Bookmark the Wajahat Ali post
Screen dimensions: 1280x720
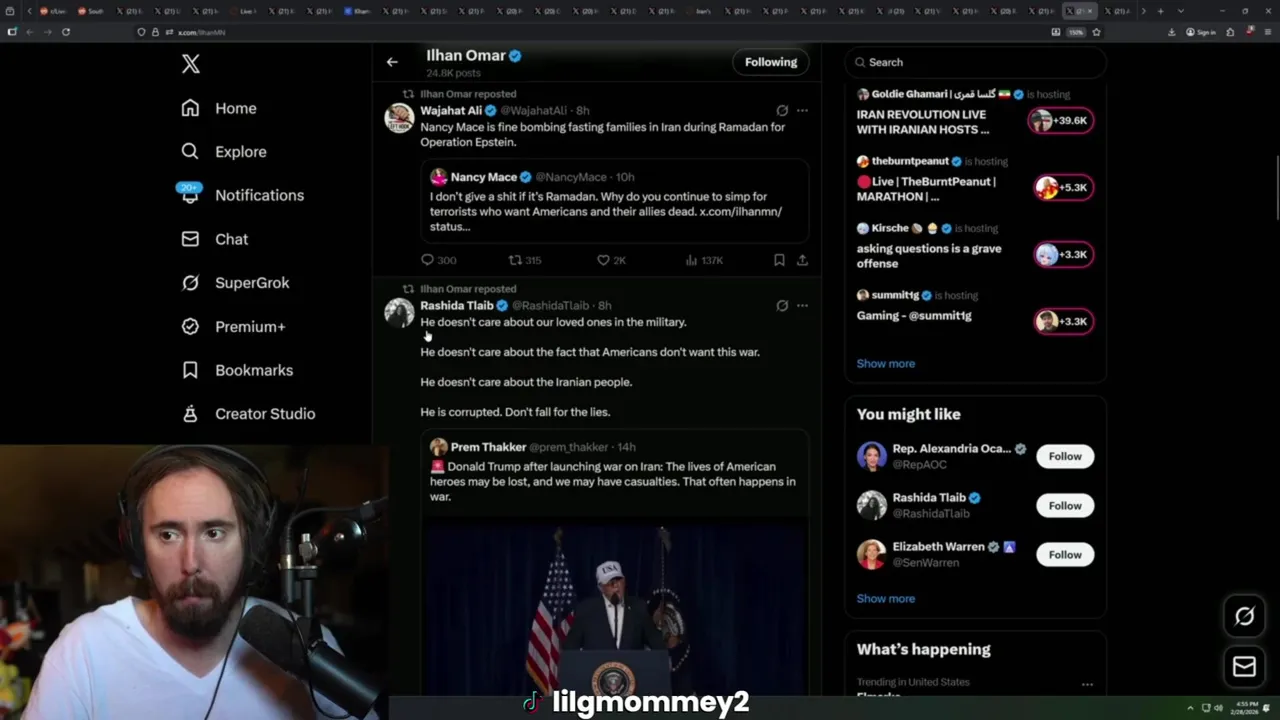779,260
